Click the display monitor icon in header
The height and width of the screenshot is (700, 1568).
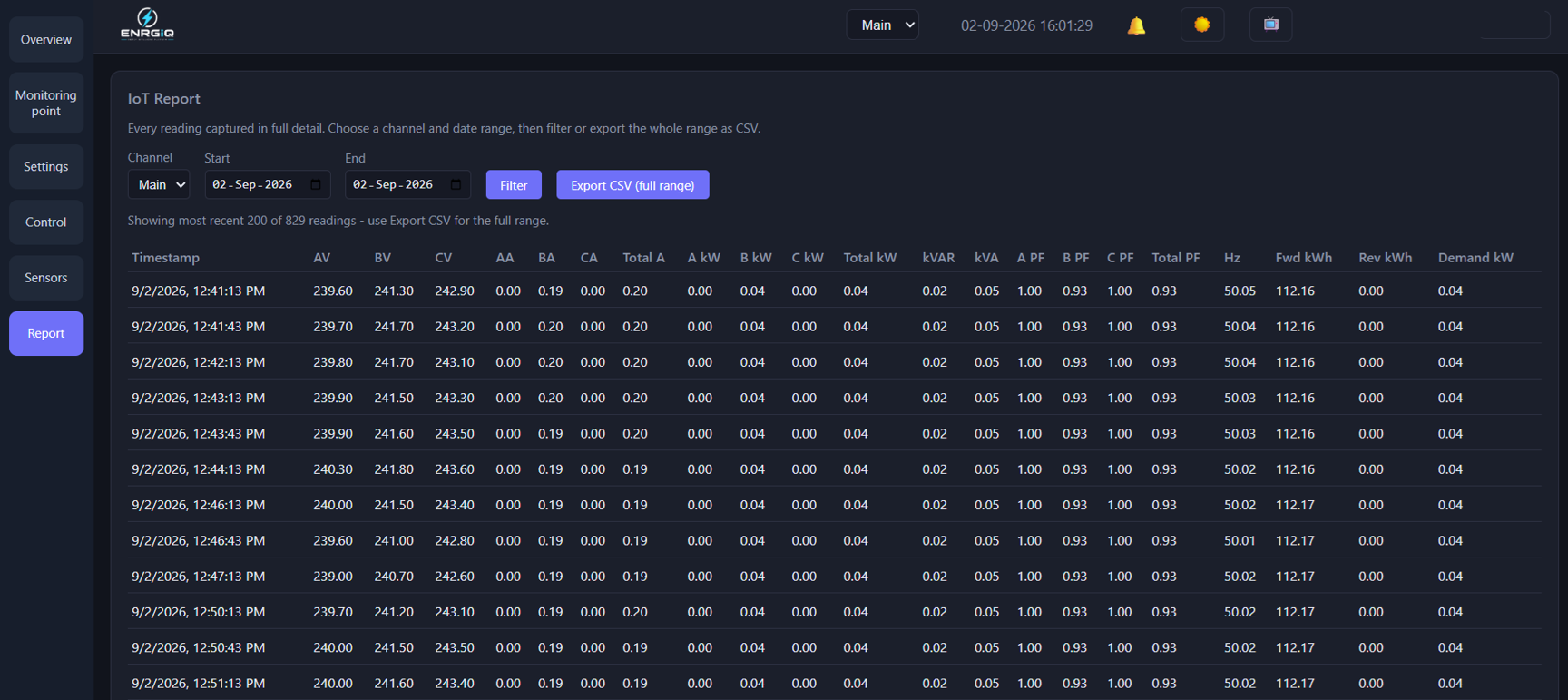click(1271, 25)
